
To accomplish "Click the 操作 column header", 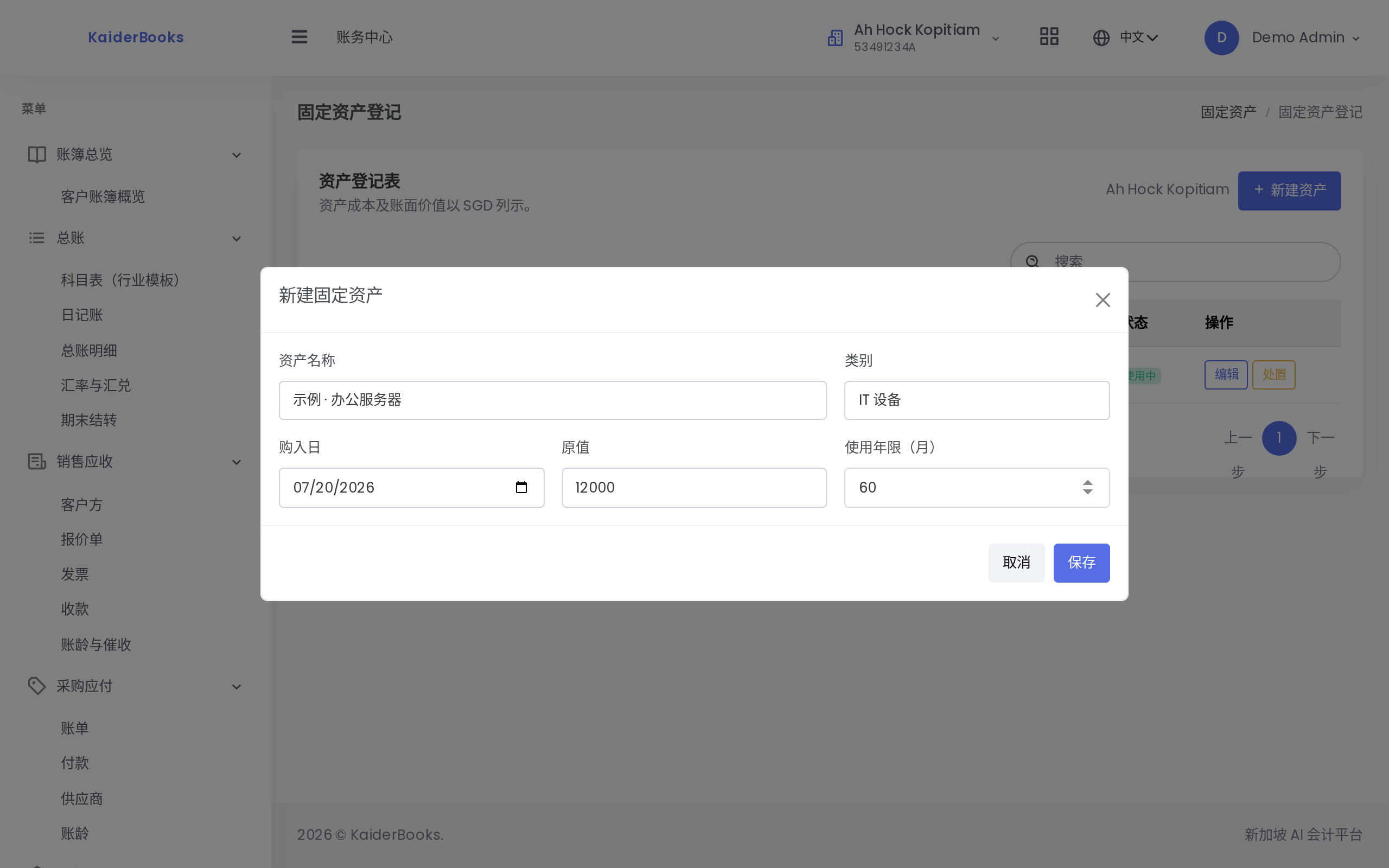I will [1219, 323].
